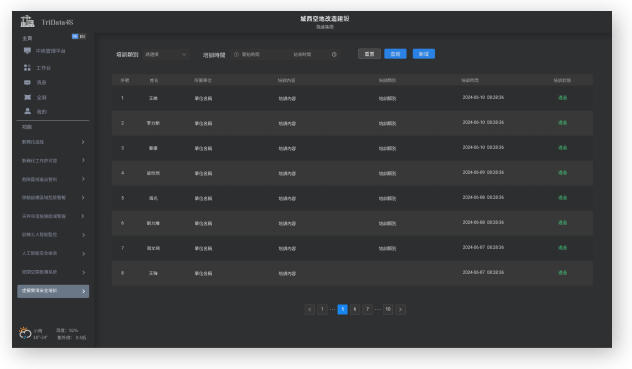
Task: Open 消息 in the sidebar
Action: pos(41,82)
